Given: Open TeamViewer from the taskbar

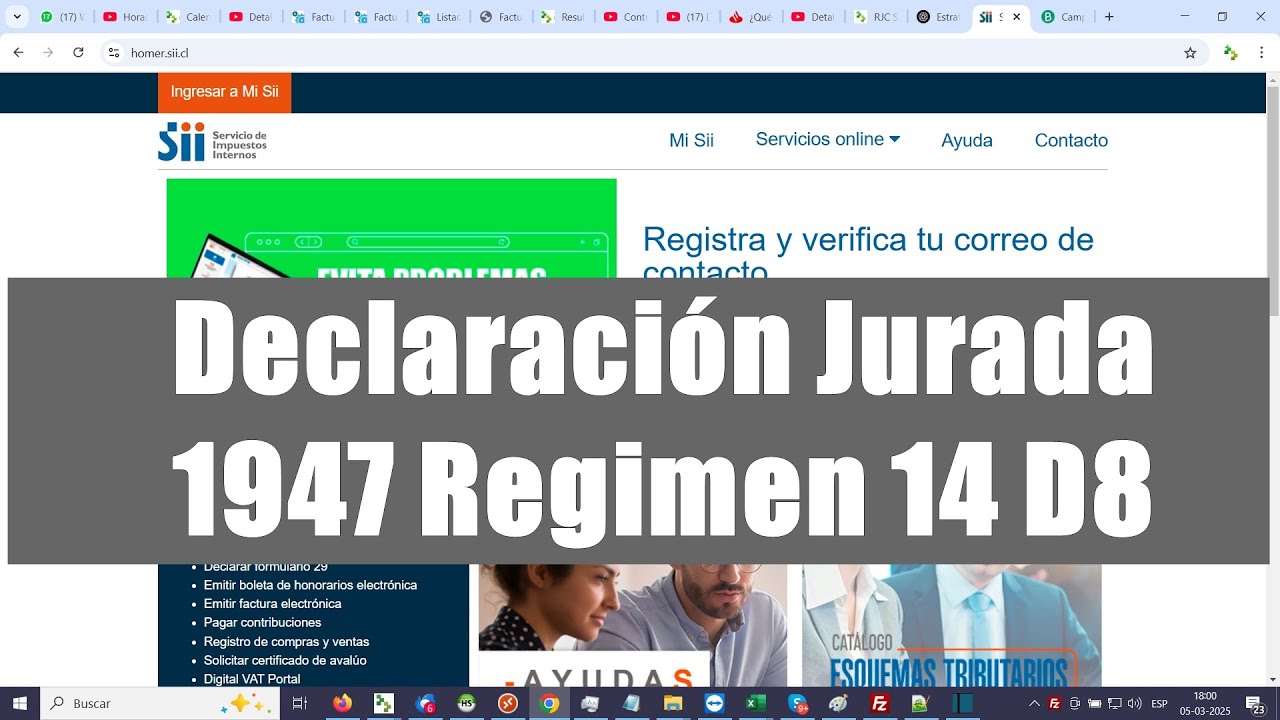Looking at the screenshot, I should point(714,704).
